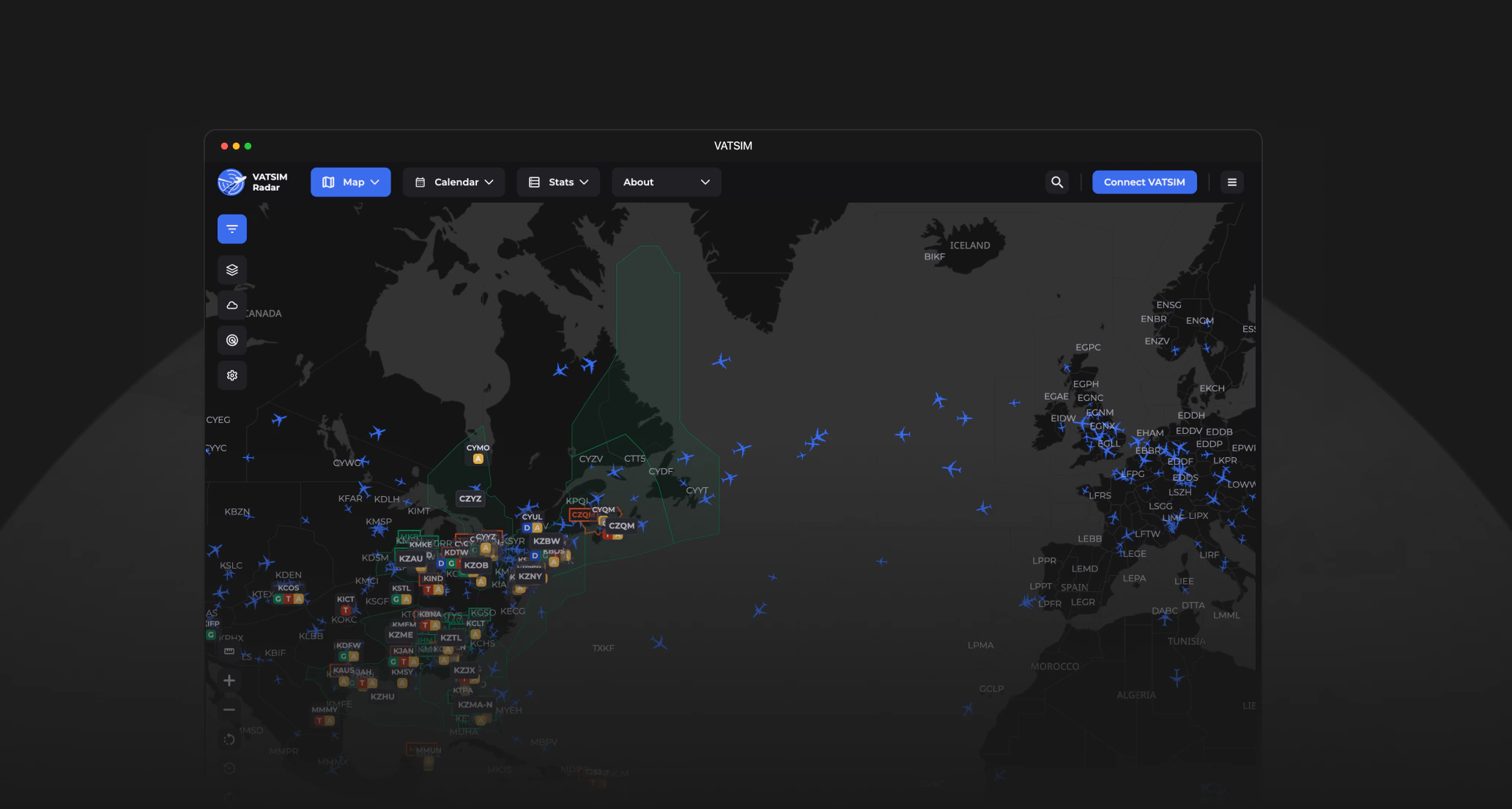Click the KCOS approach A badge

pyautogui.click(x=299, y=599)
